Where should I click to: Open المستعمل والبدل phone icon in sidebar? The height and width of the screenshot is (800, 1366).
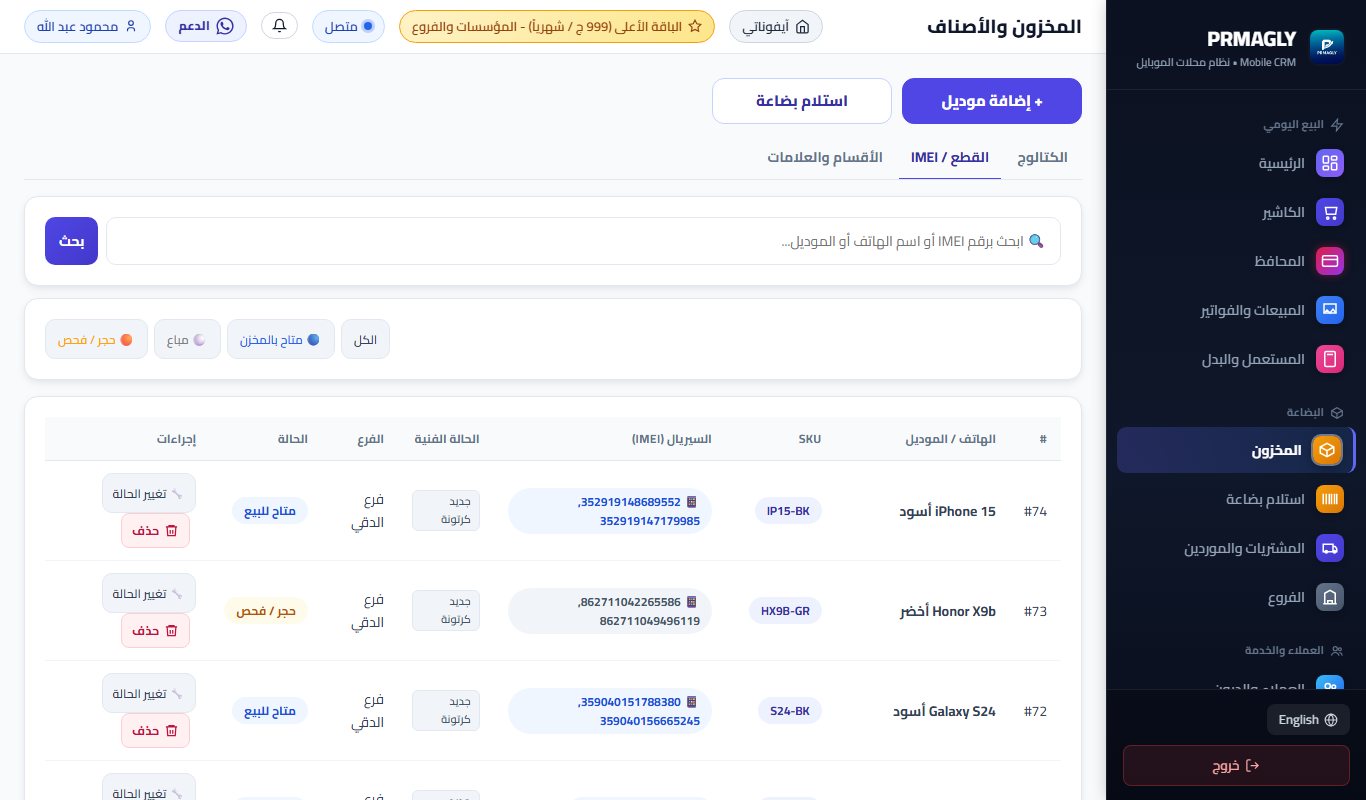pyautogui.click(x=1329, y=359)
